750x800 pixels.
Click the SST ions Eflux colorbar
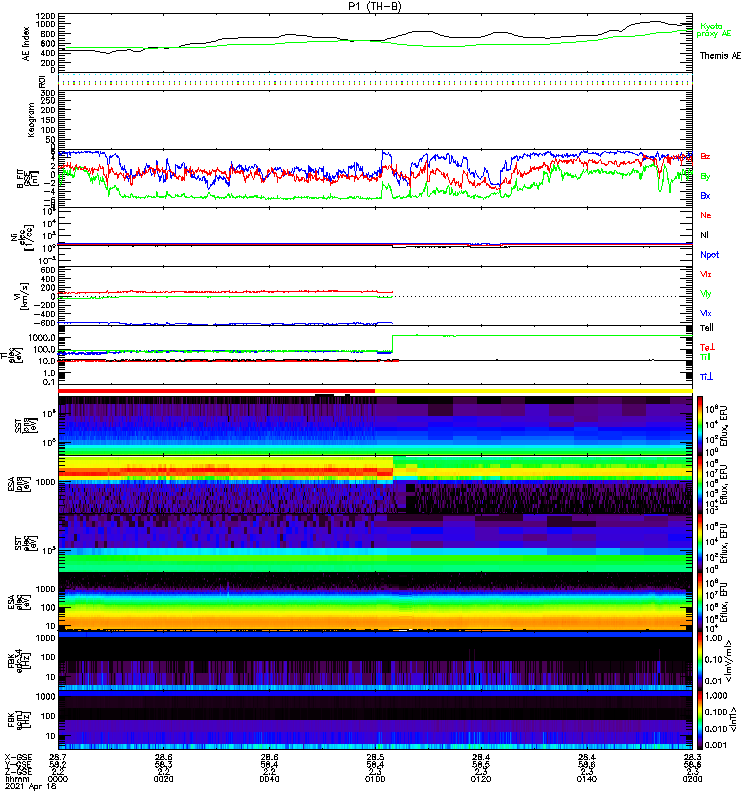coord(700,426)
